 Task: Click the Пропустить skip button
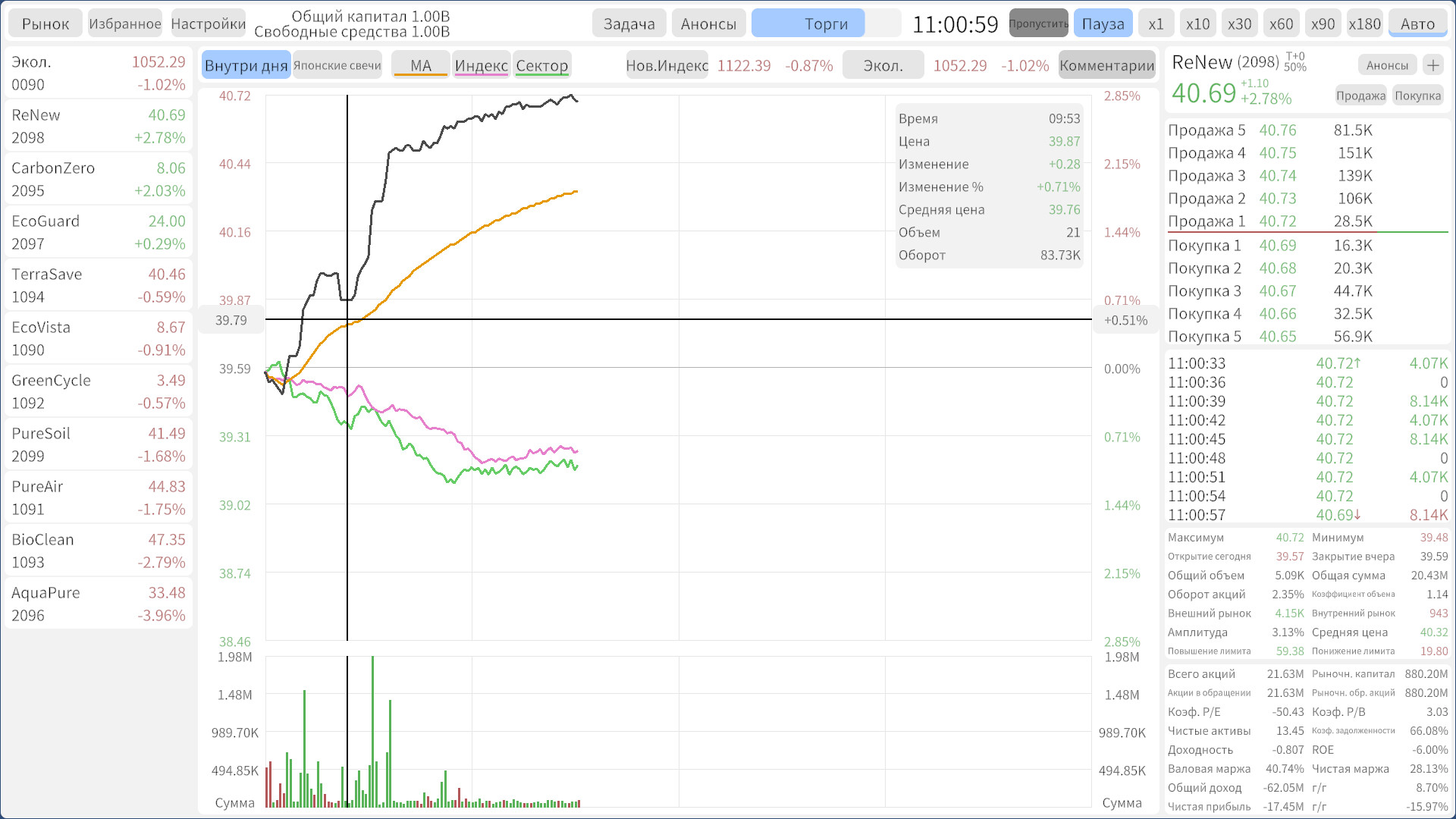[x=1038, y=24]
